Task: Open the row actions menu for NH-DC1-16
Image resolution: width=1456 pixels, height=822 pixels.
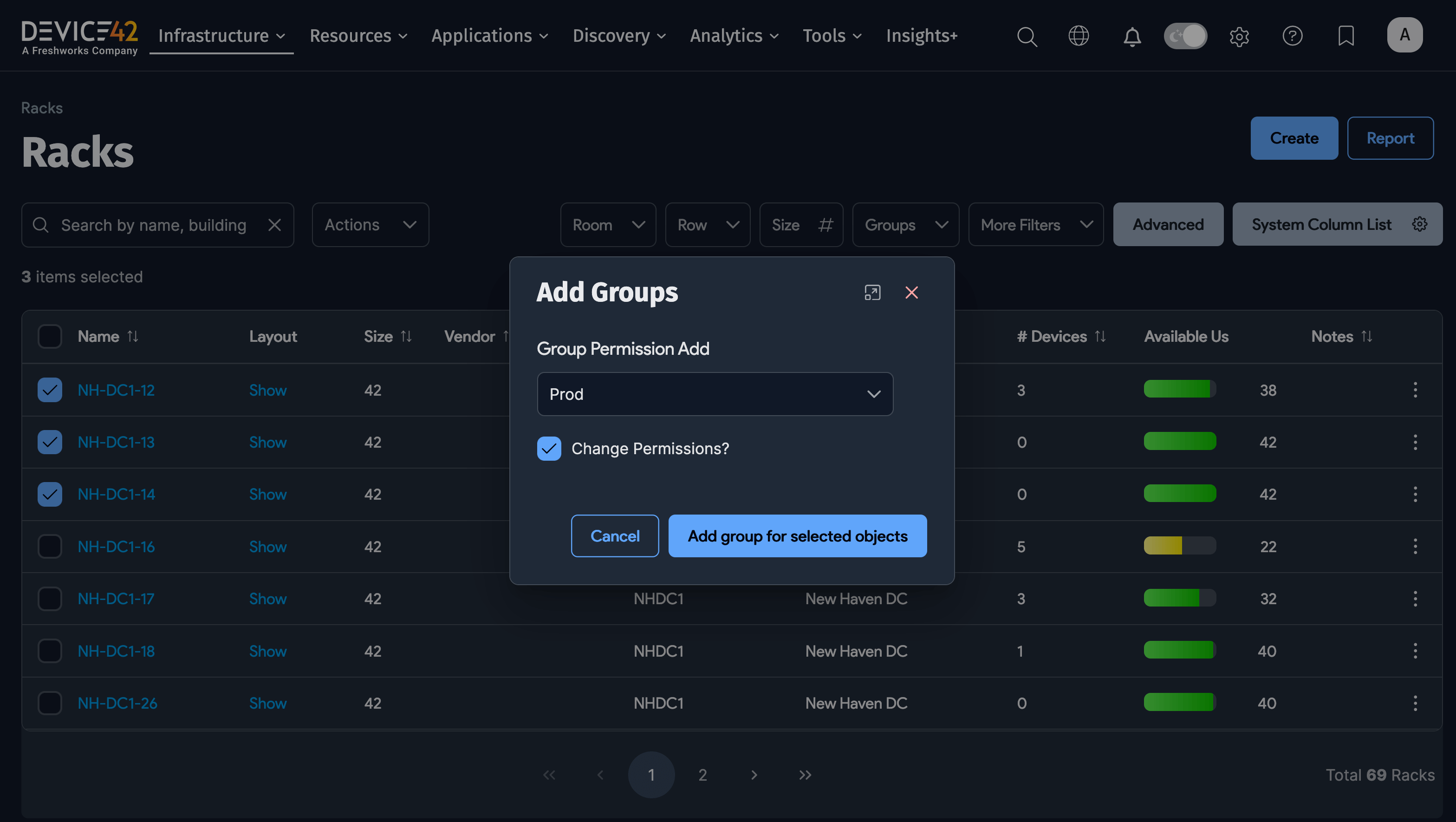Action: tap(1415, 546)
